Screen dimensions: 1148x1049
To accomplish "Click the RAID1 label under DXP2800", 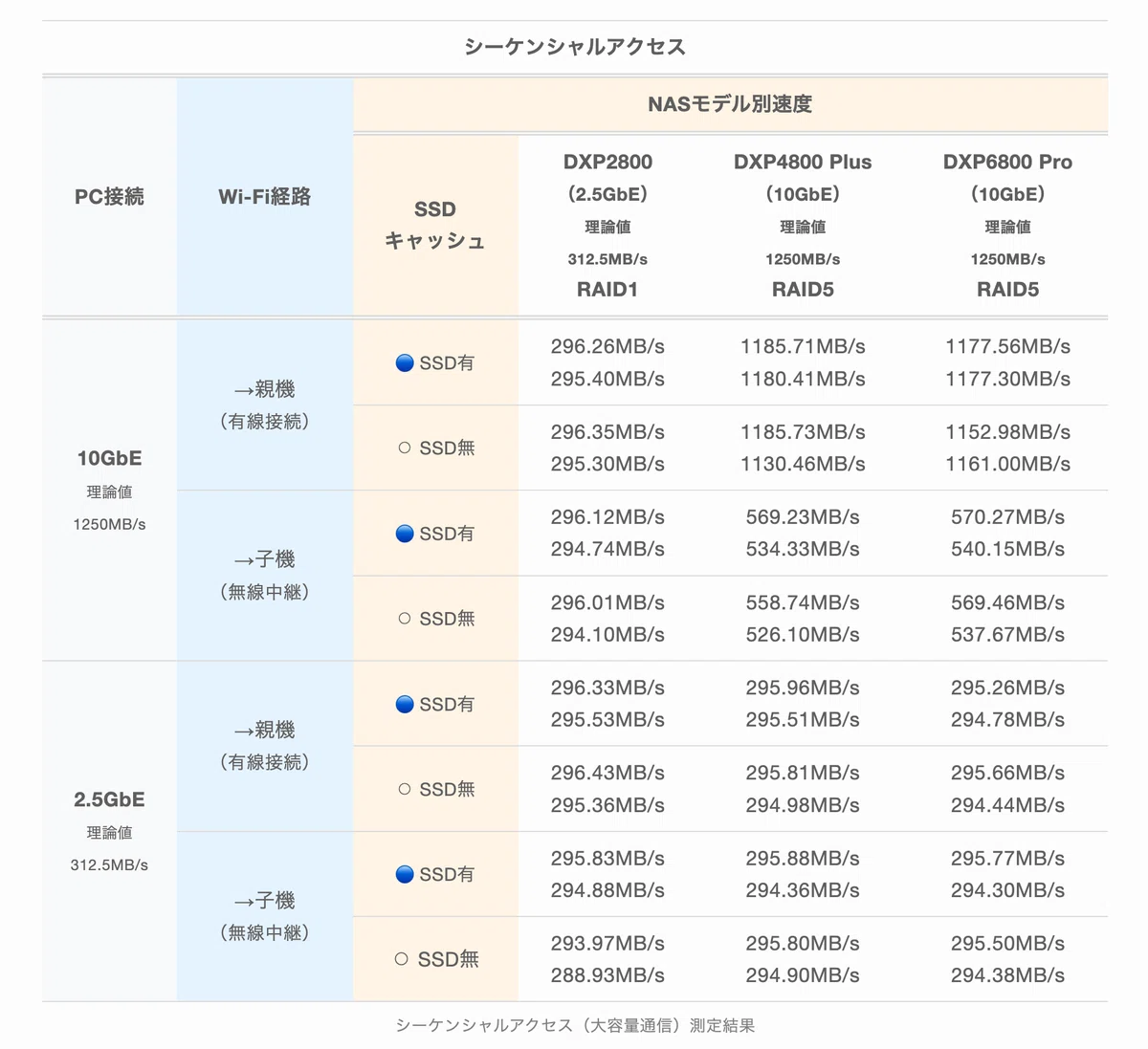I will click(607, 290).
